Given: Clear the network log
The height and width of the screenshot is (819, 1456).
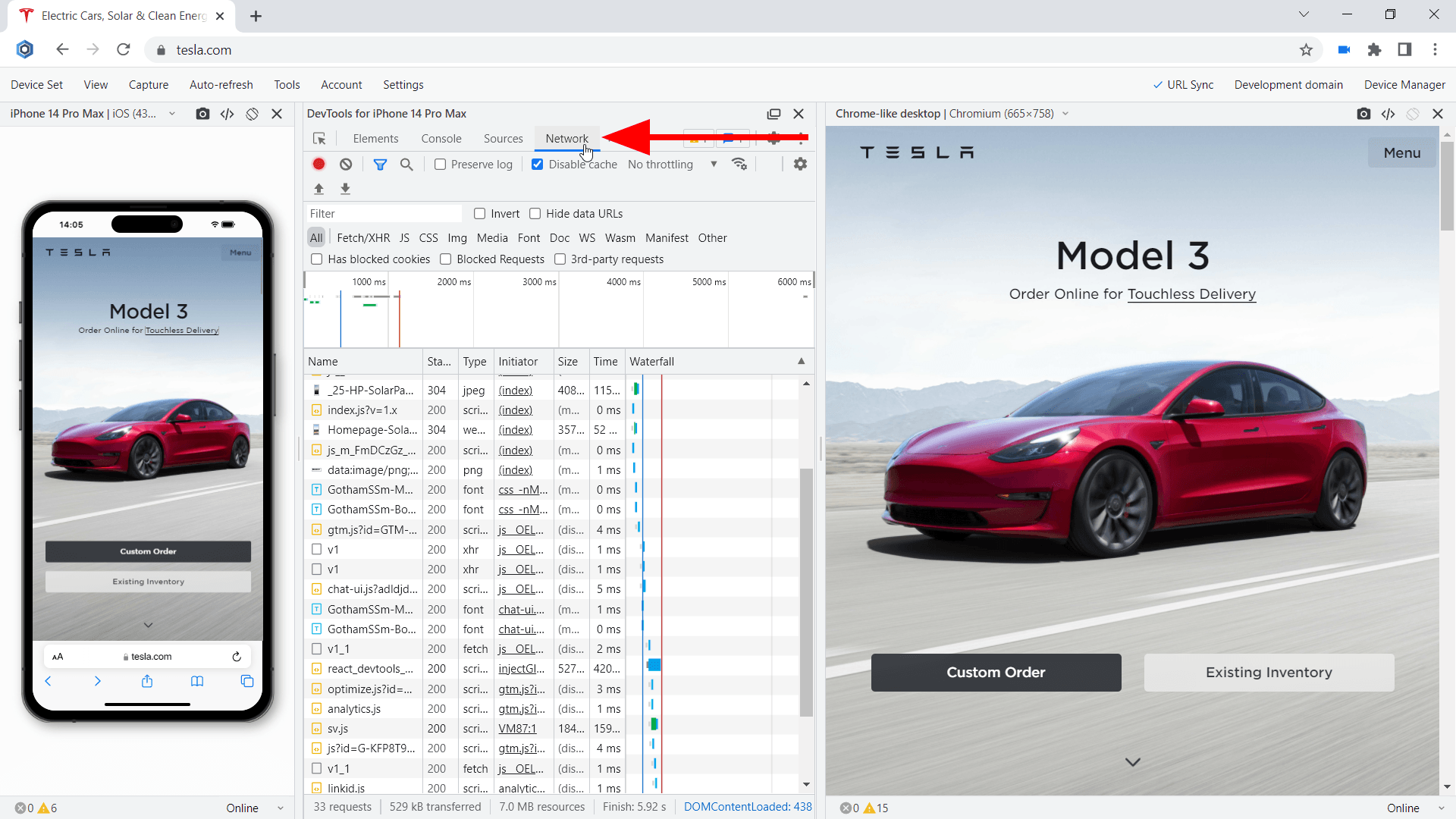Looking at the screenshot, I should click(x=346, y=164).
